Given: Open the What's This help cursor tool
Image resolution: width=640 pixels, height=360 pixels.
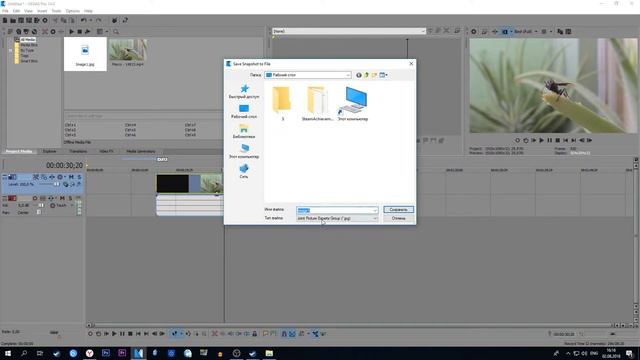Looking at the screenshot, I should (x=125, y=20).
